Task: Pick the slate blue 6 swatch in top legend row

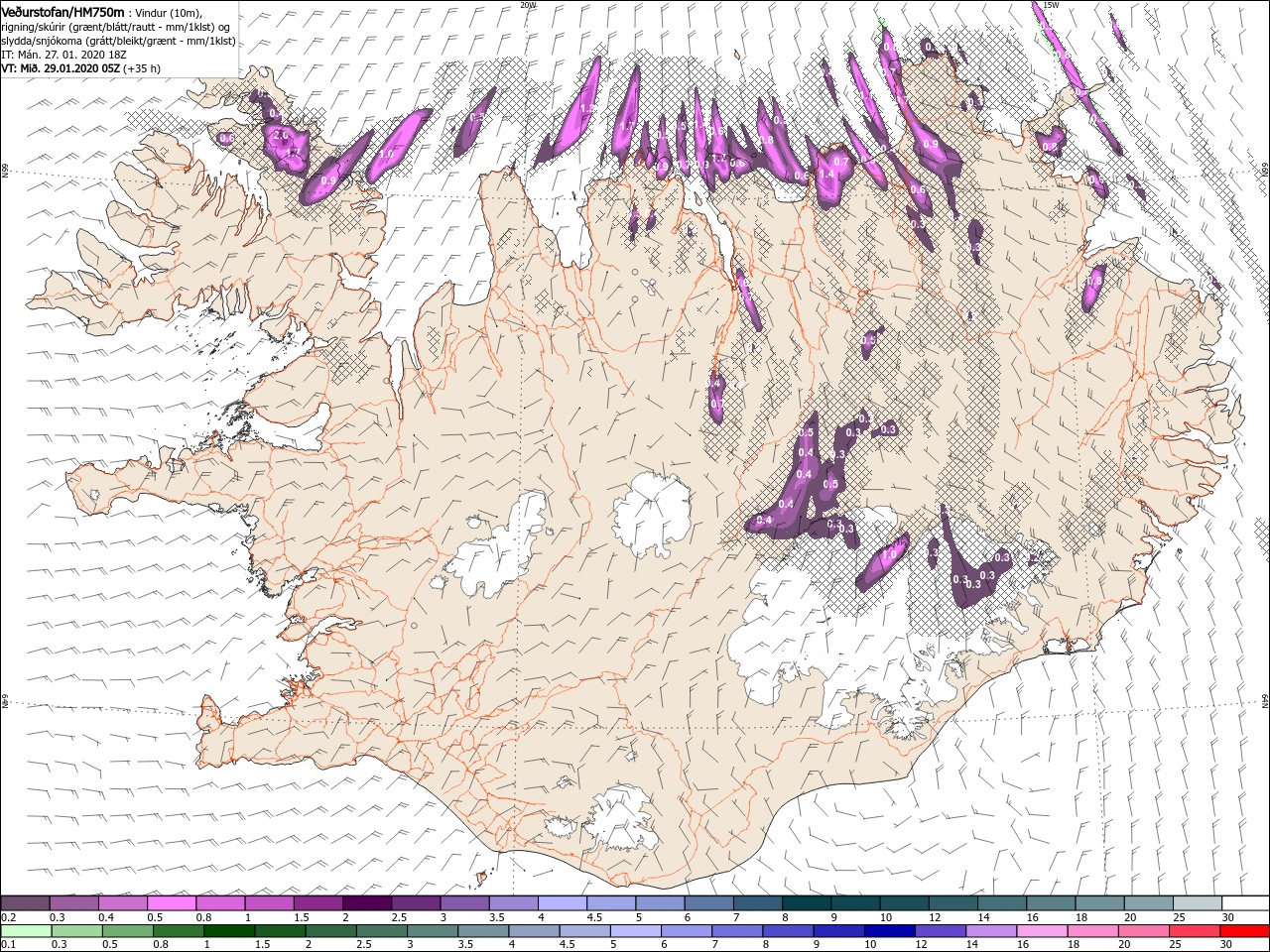Action: click(708, 903)
